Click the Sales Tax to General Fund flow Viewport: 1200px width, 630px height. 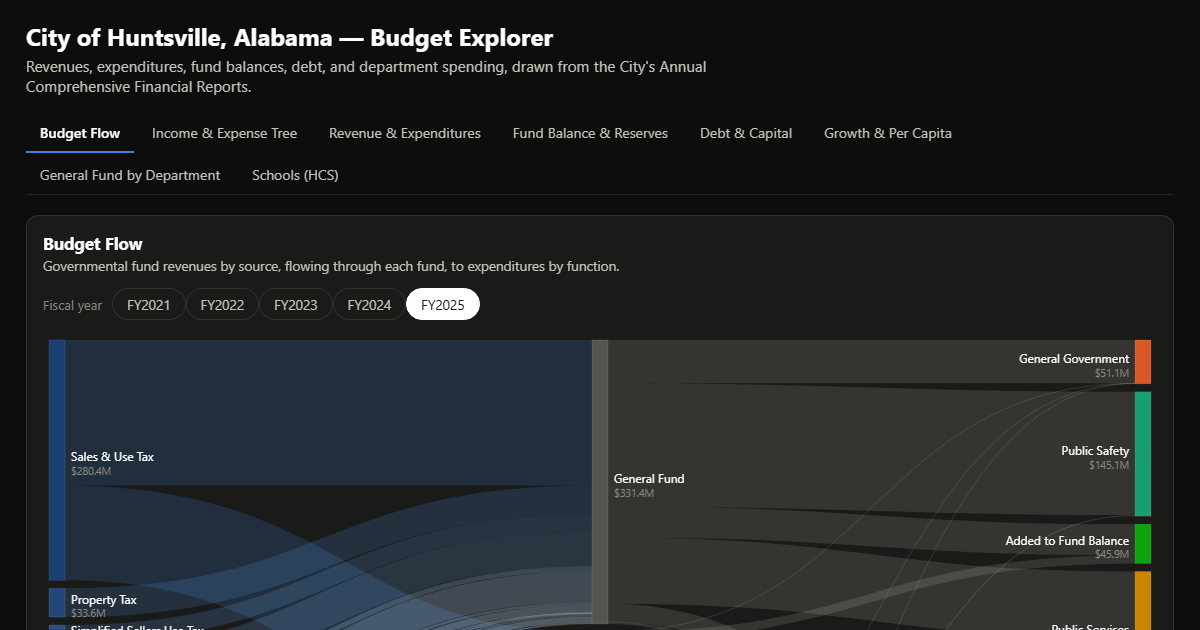(x=330, y=412)
